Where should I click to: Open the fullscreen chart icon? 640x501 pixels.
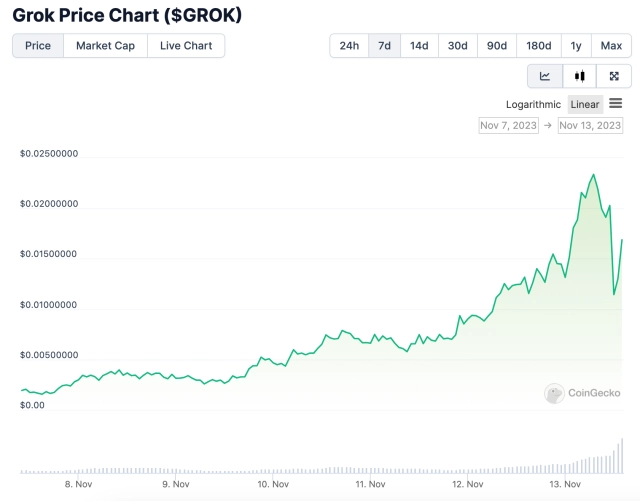pyautogui.click(x=614, y=76)
